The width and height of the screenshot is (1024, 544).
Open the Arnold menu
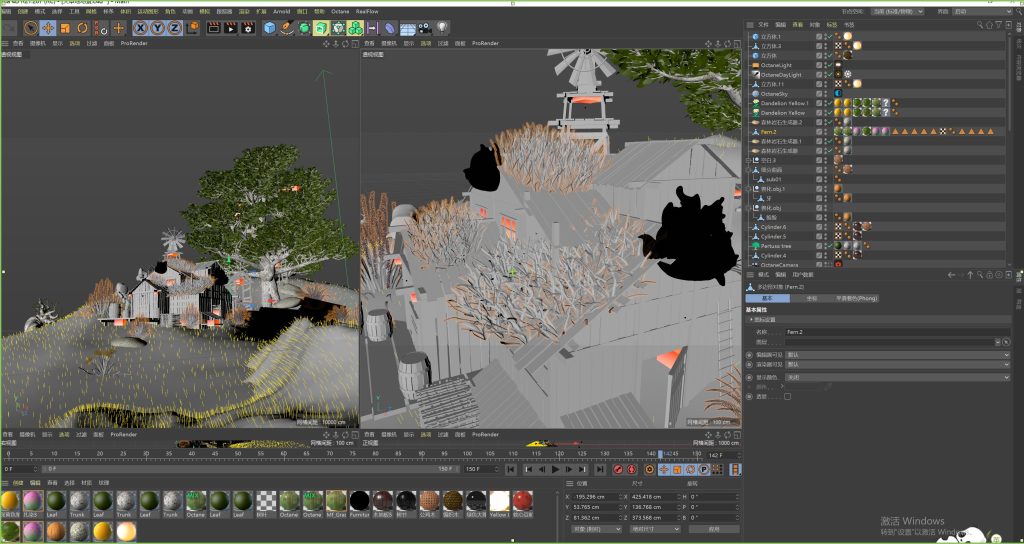281,11
